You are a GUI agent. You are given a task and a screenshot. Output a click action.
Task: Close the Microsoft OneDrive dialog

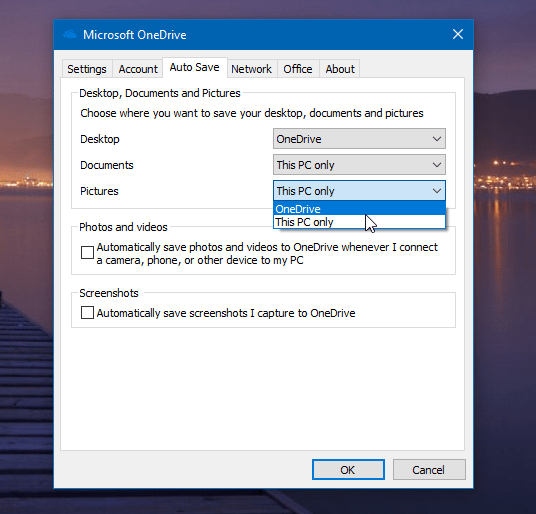point(458,34)
